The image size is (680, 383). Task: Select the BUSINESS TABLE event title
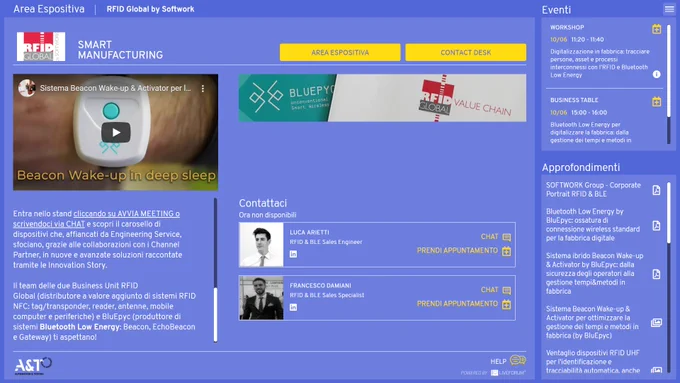[574, 100]
